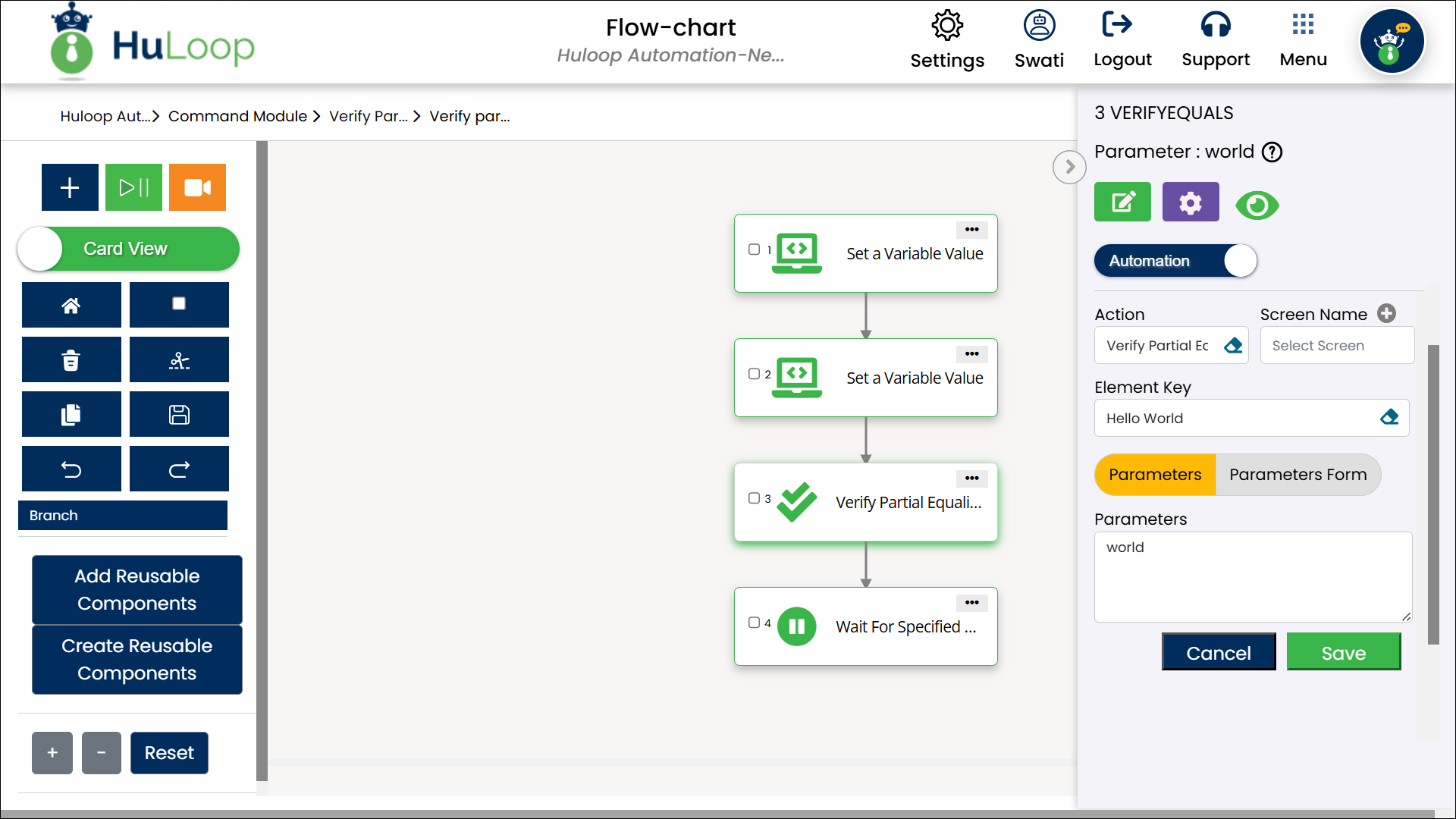Click Add Reusable Components button
This screenshot has width=1456, height=819.
[137, 590]
